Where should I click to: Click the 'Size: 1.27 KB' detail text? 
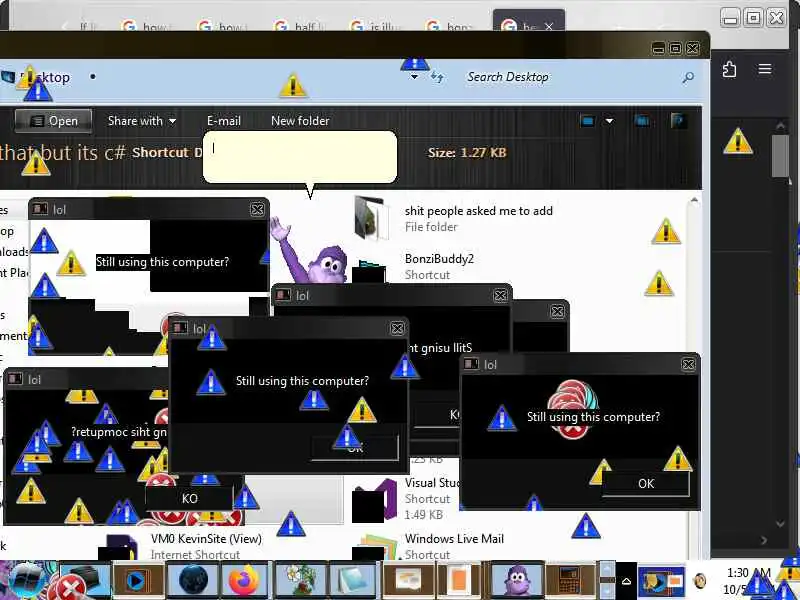tap(467, 153)
